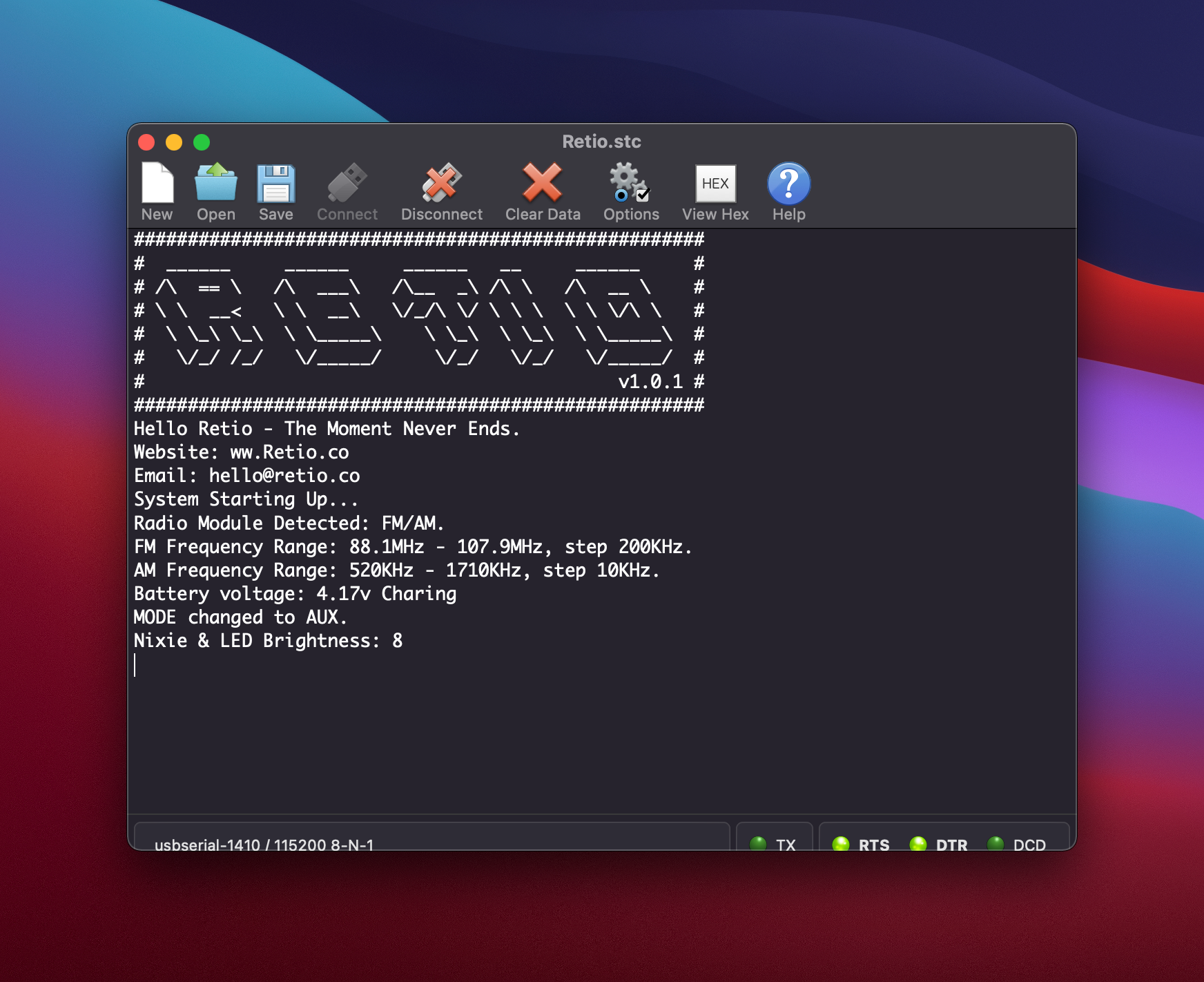Disconnect the serial port
The width and height of the screenshot is (1204, 982).
tap(442, 192)
